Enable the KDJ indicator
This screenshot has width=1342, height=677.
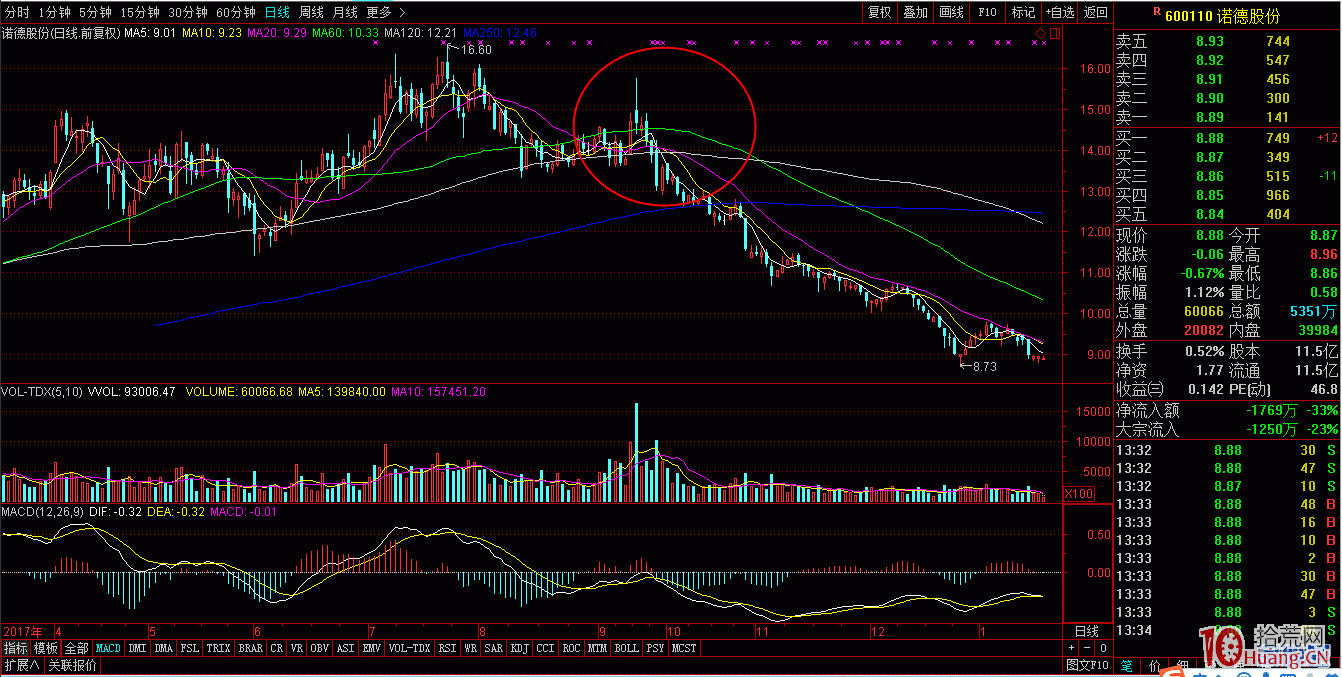point(518,648)
